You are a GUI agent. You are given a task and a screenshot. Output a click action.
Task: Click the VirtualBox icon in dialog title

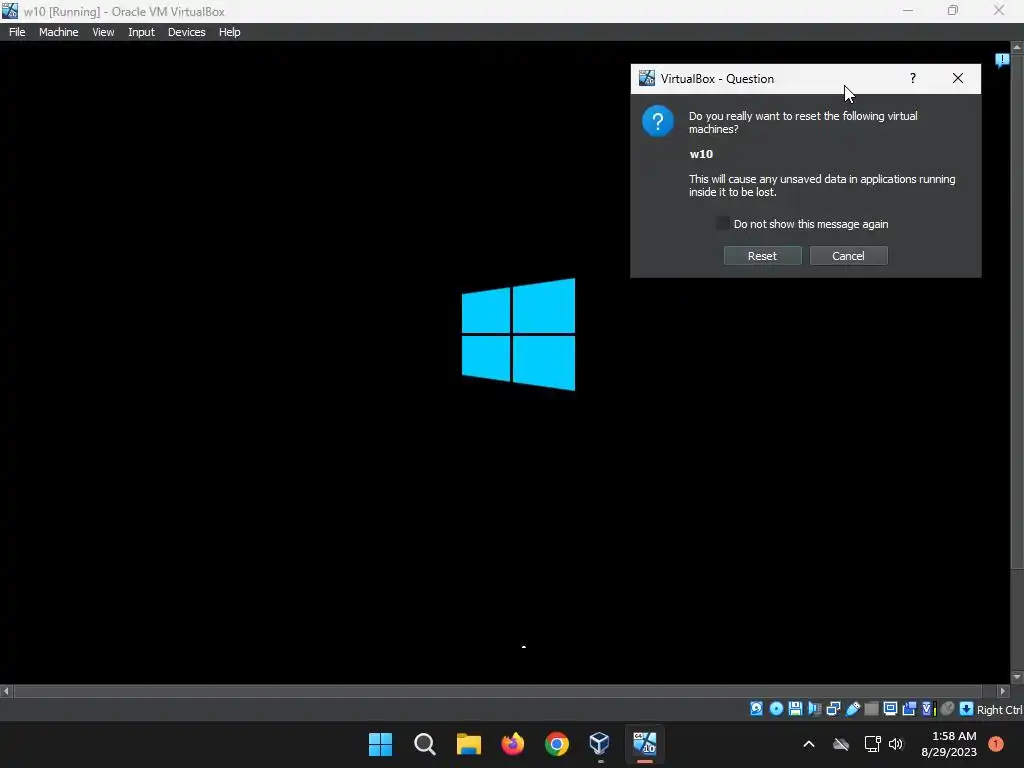coord(647,78)
